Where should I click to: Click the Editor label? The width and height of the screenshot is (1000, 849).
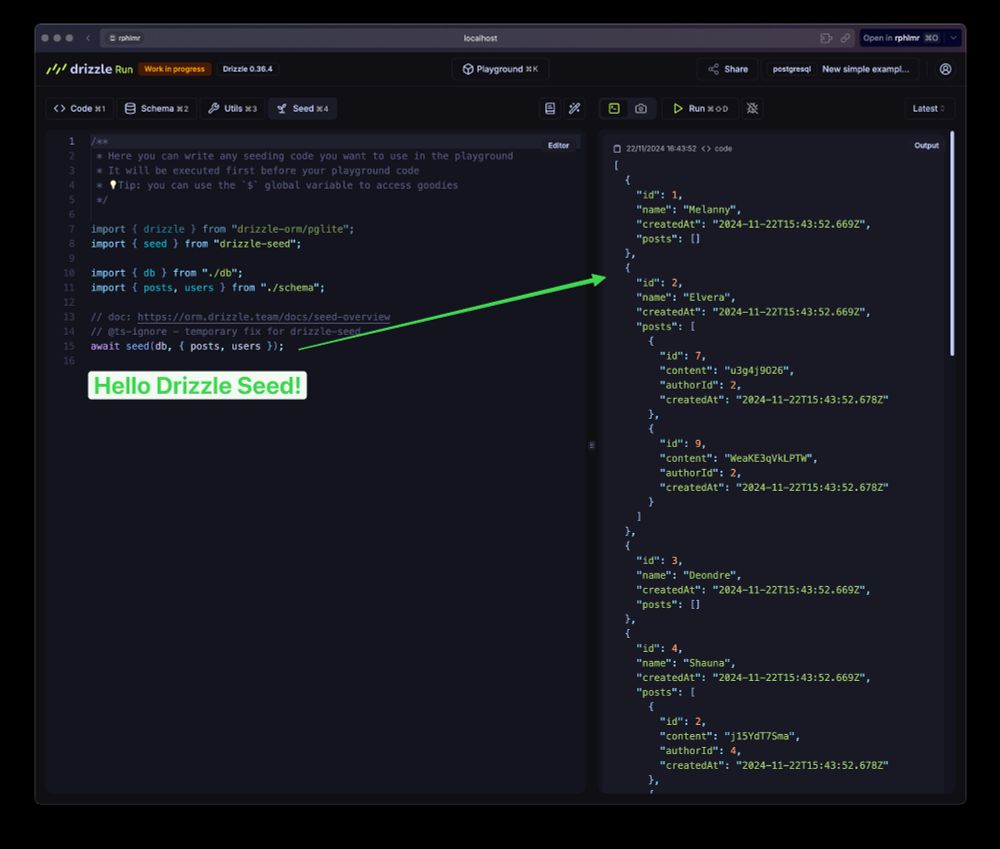click(558, 145)
